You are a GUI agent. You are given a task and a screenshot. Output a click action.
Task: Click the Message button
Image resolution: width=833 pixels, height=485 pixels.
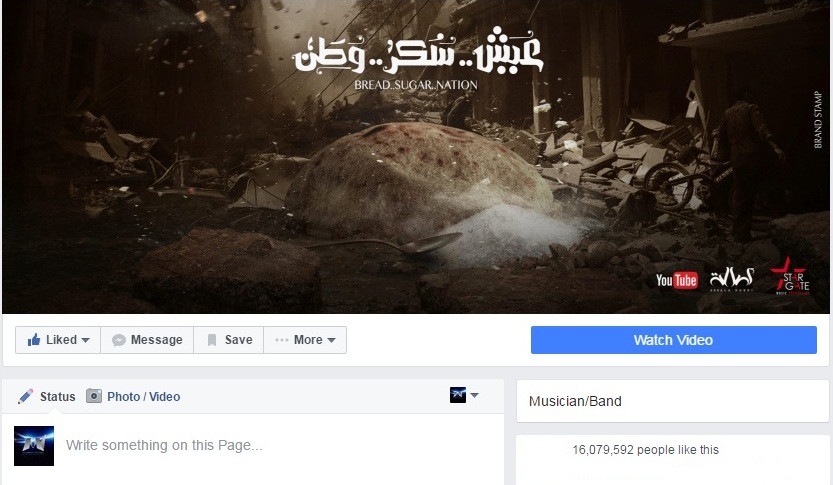pyautogui.click(x=147, y=340)
